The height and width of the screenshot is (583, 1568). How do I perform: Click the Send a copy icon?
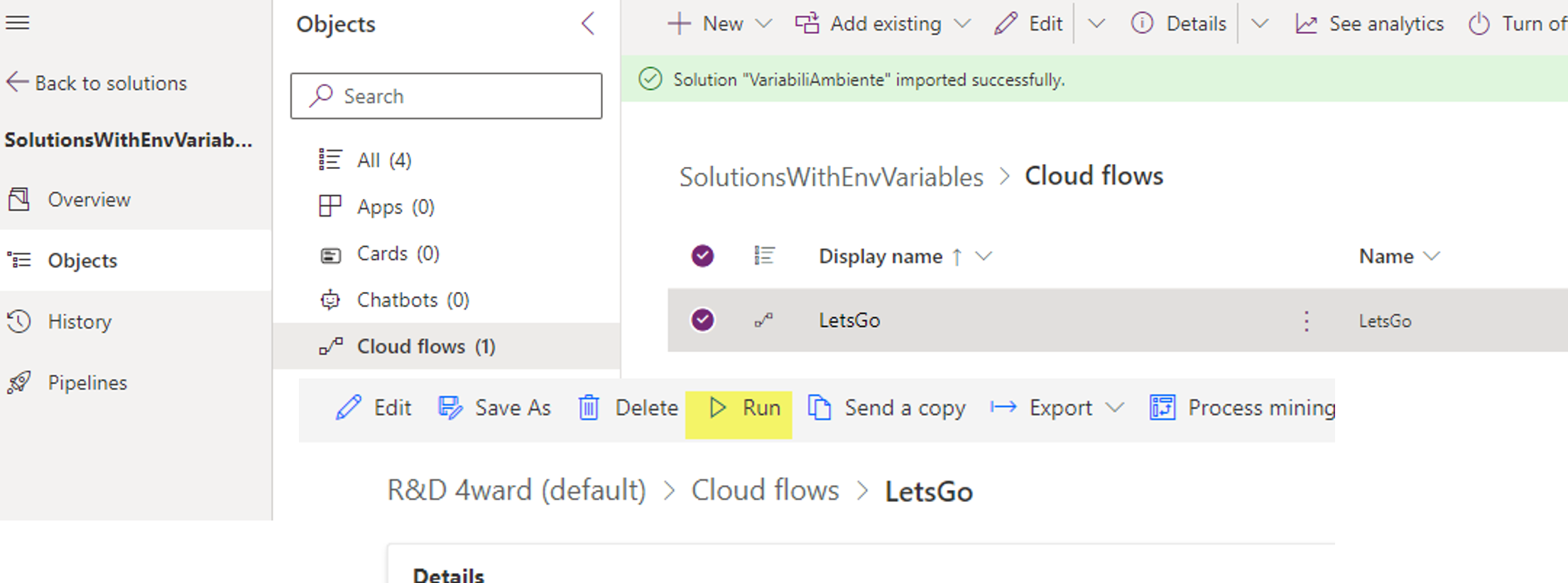820,408
